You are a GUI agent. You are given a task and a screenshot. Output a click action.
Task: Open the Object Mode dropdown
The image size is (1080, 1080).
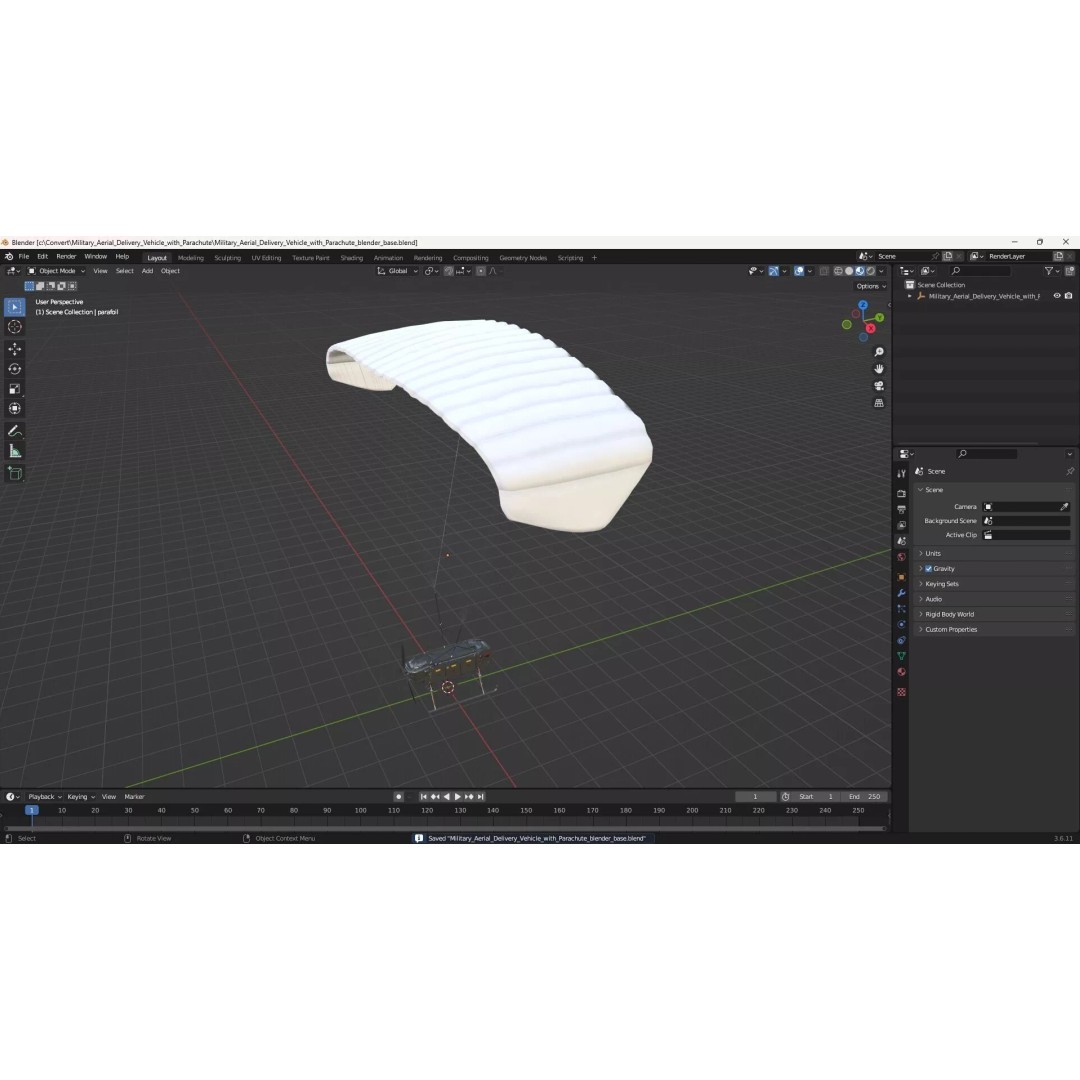[x=56, y=271]
